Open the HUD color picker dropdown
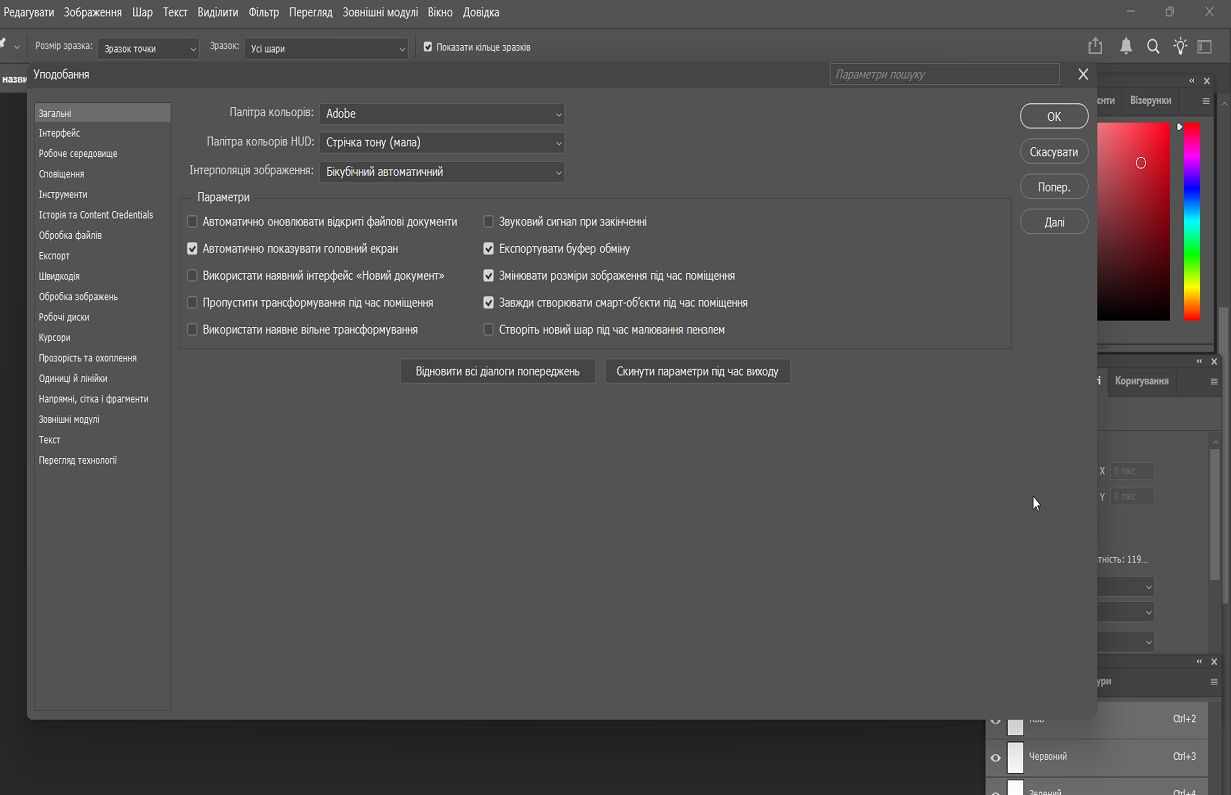The height and width of the screenshot is (795, 1231). [442, 143]
